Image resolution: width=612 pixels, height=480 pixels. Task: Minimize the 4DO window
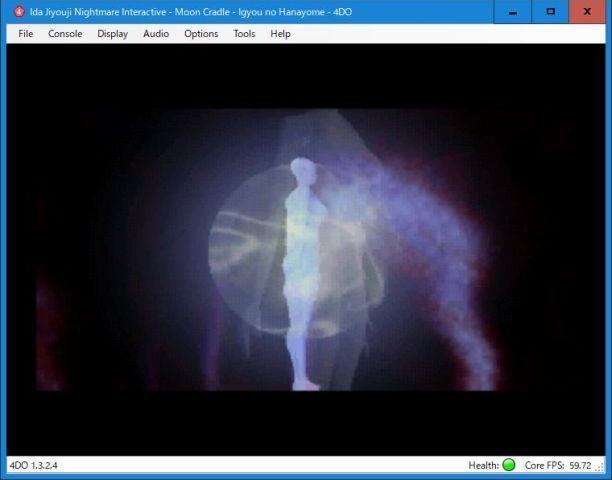(512, 12)
